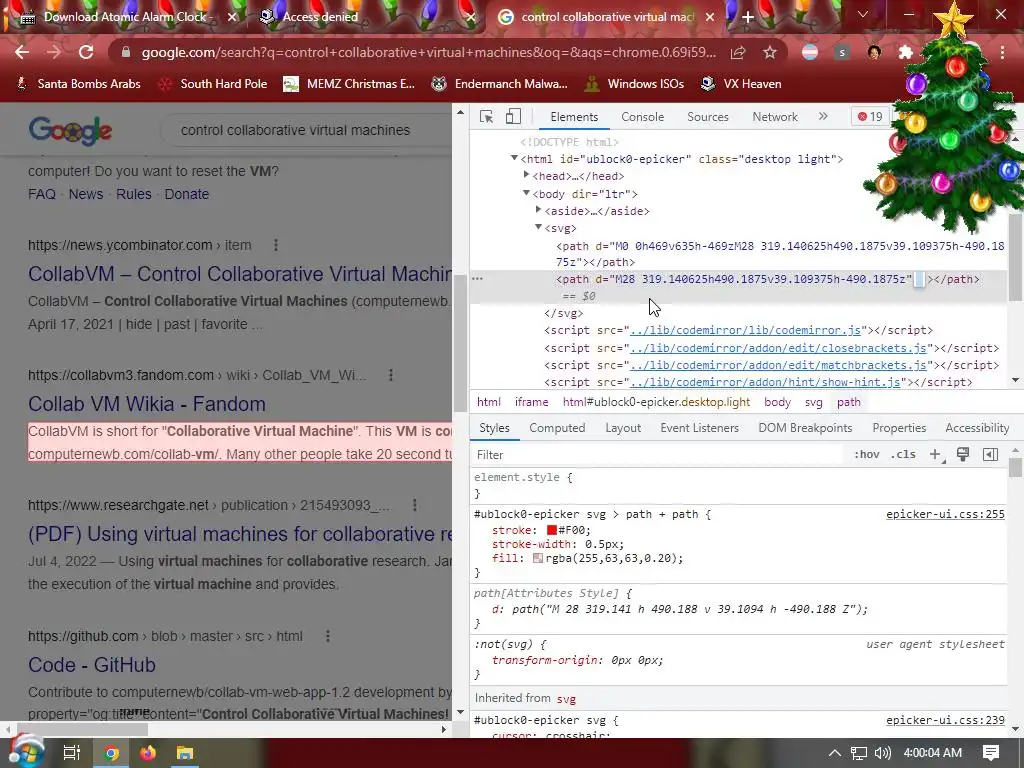Go back with the browser back arrow
Screen dimensions: 1024x768
tap(22, 52)
